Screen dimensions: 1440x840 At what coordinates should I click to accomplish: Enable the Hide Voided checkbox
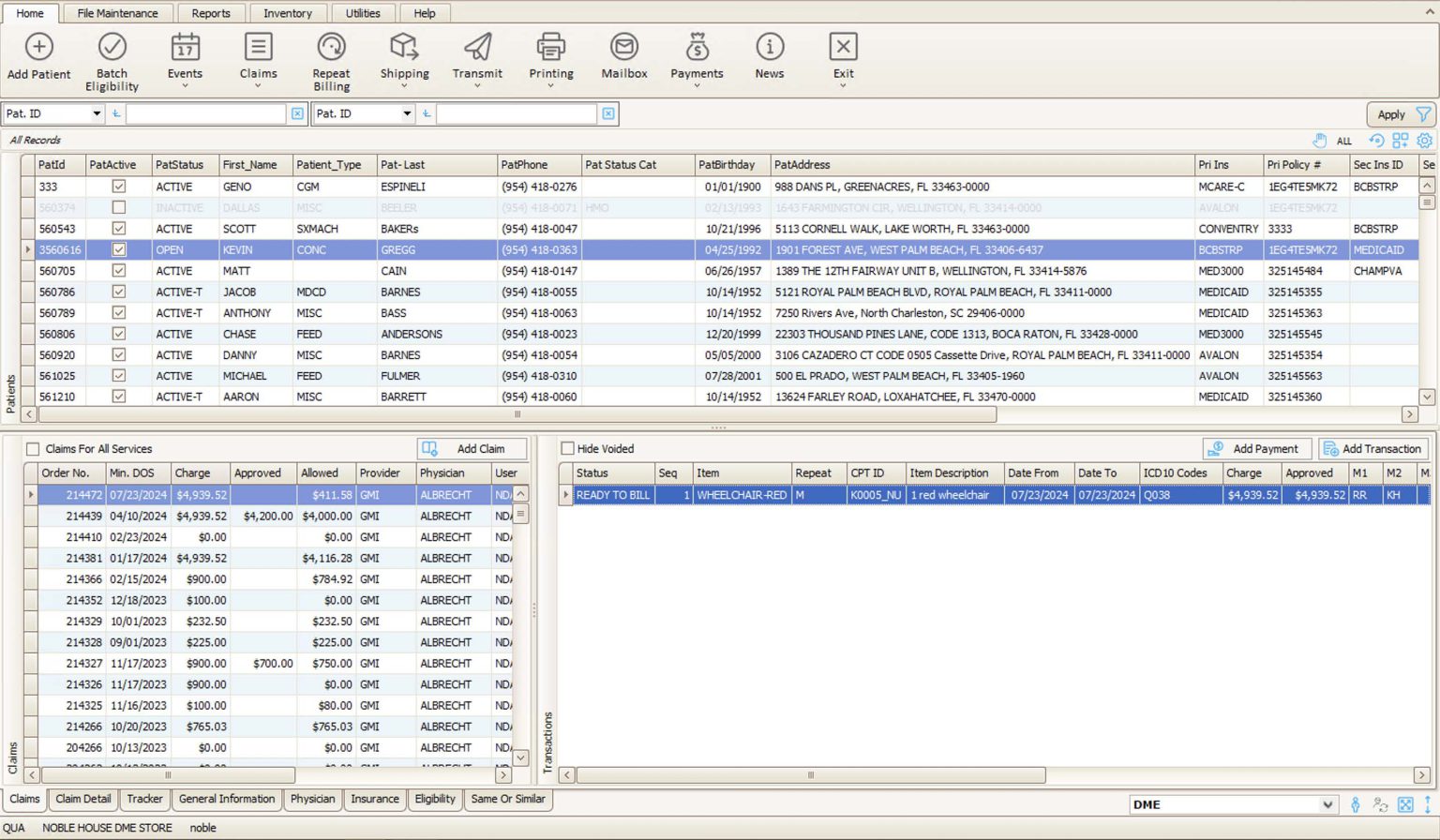click(x=566, y=448)
